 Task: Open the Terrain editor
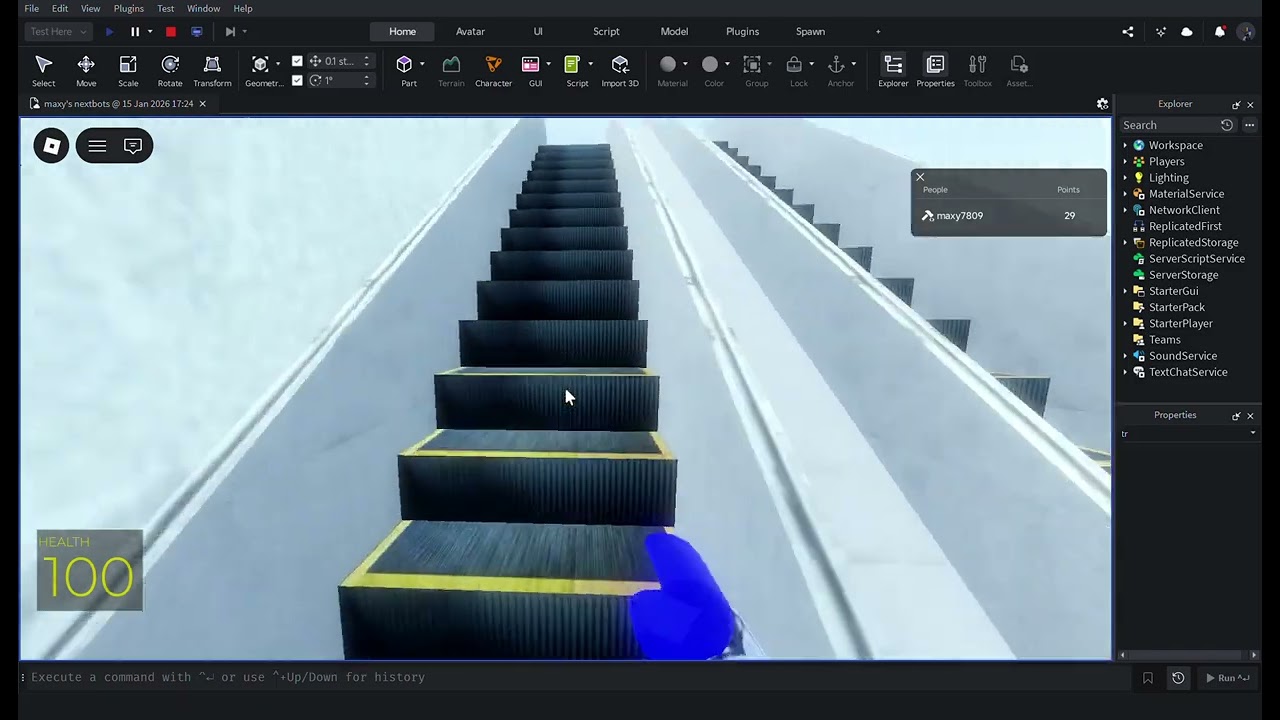pyautogui.click(x=451, y=71)
